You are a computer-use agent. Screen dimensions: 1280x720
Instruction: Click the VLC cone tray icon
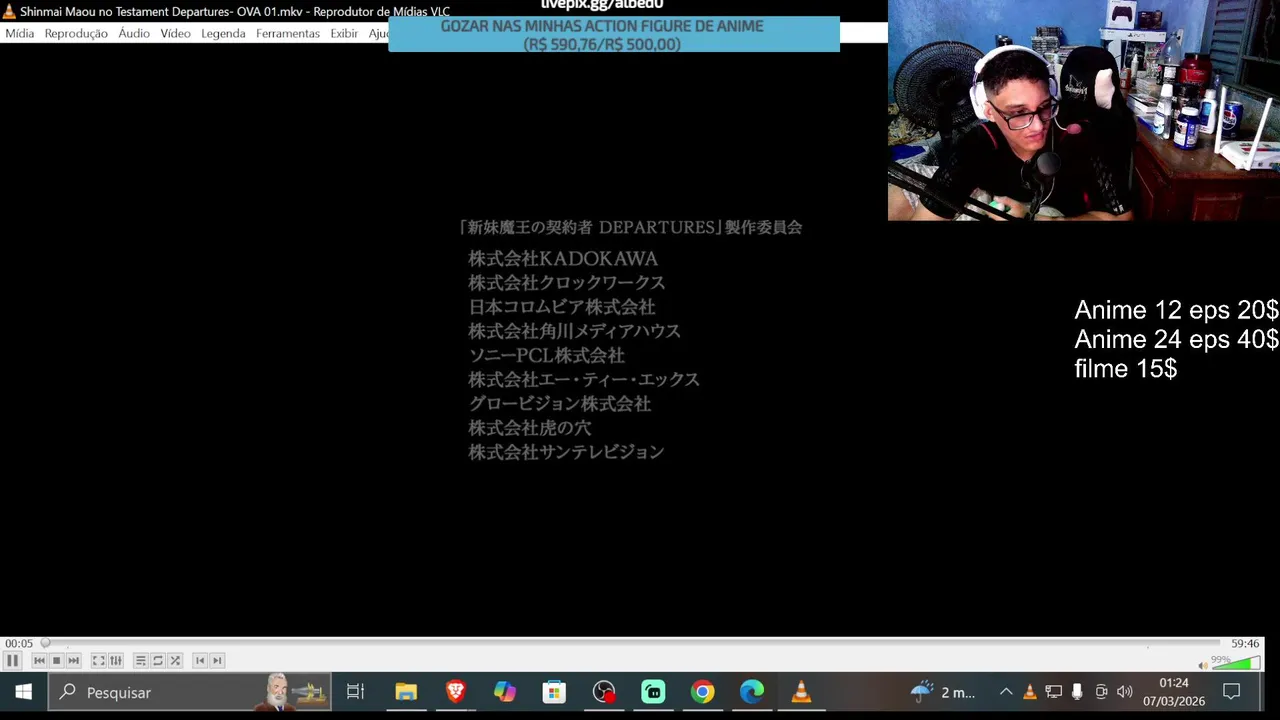click(1030, 692)
